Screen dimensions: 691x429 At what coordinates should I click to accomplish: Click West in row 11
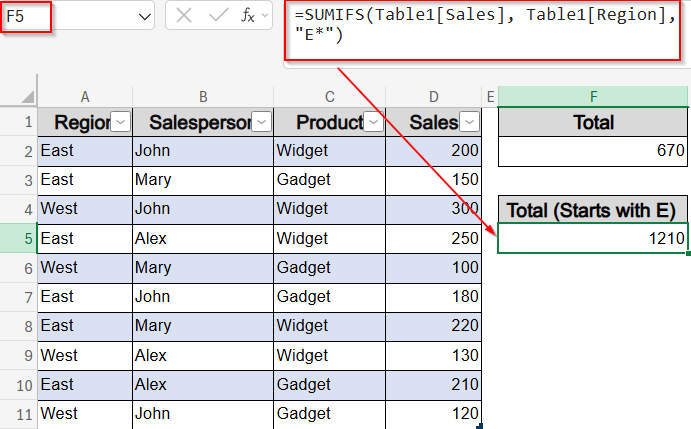point(85,414)
